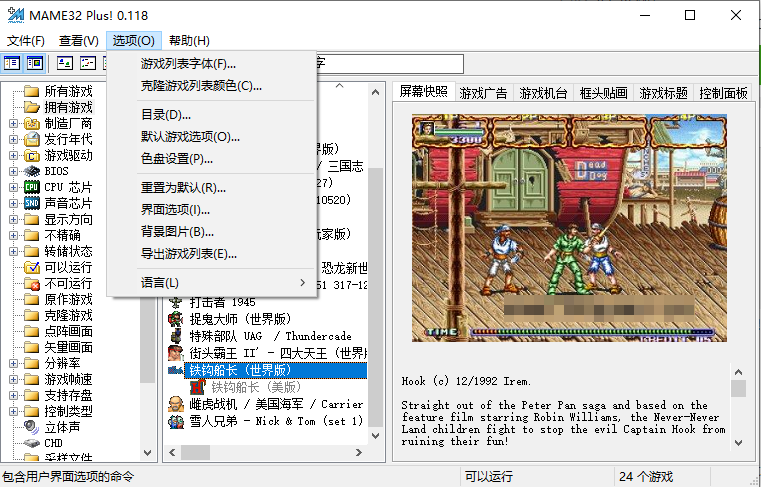Open 目录(D)... from Options menu
This screenshot has width=761, height=487.
coord(212,115)
